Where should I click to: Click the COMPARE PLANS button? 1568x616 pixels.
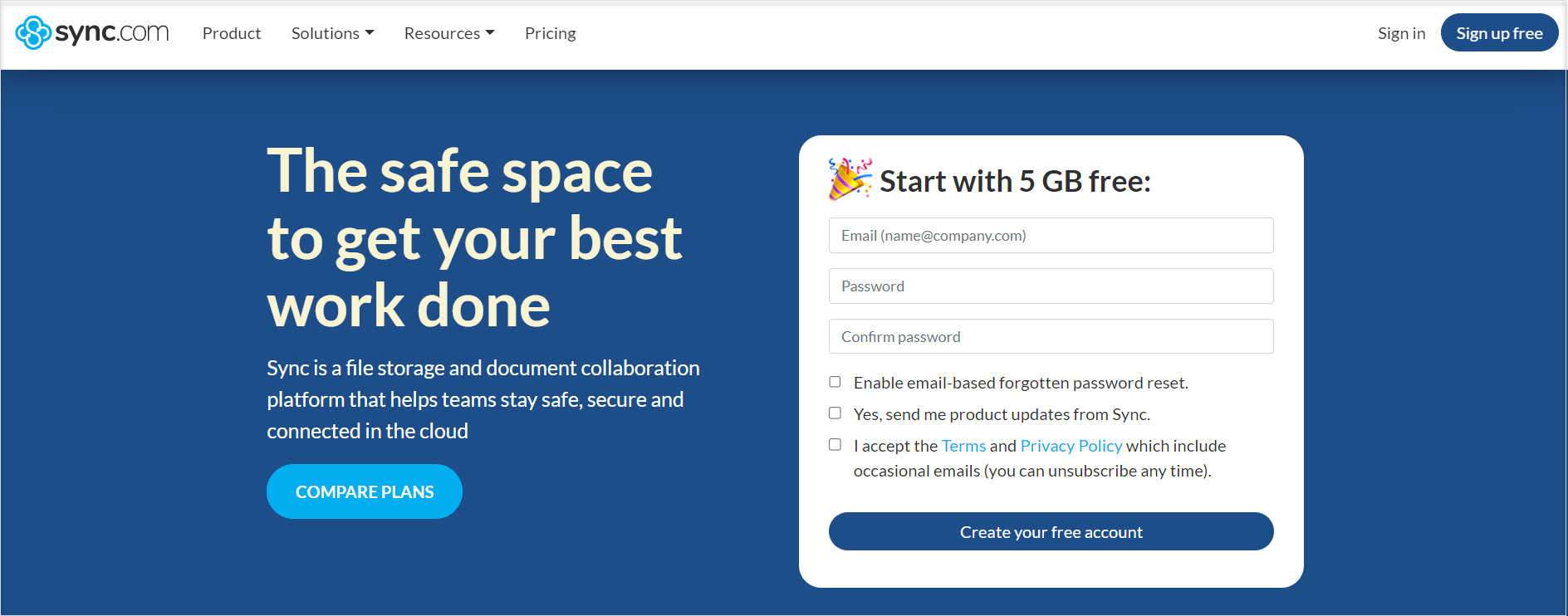click(x=365, y=491)
